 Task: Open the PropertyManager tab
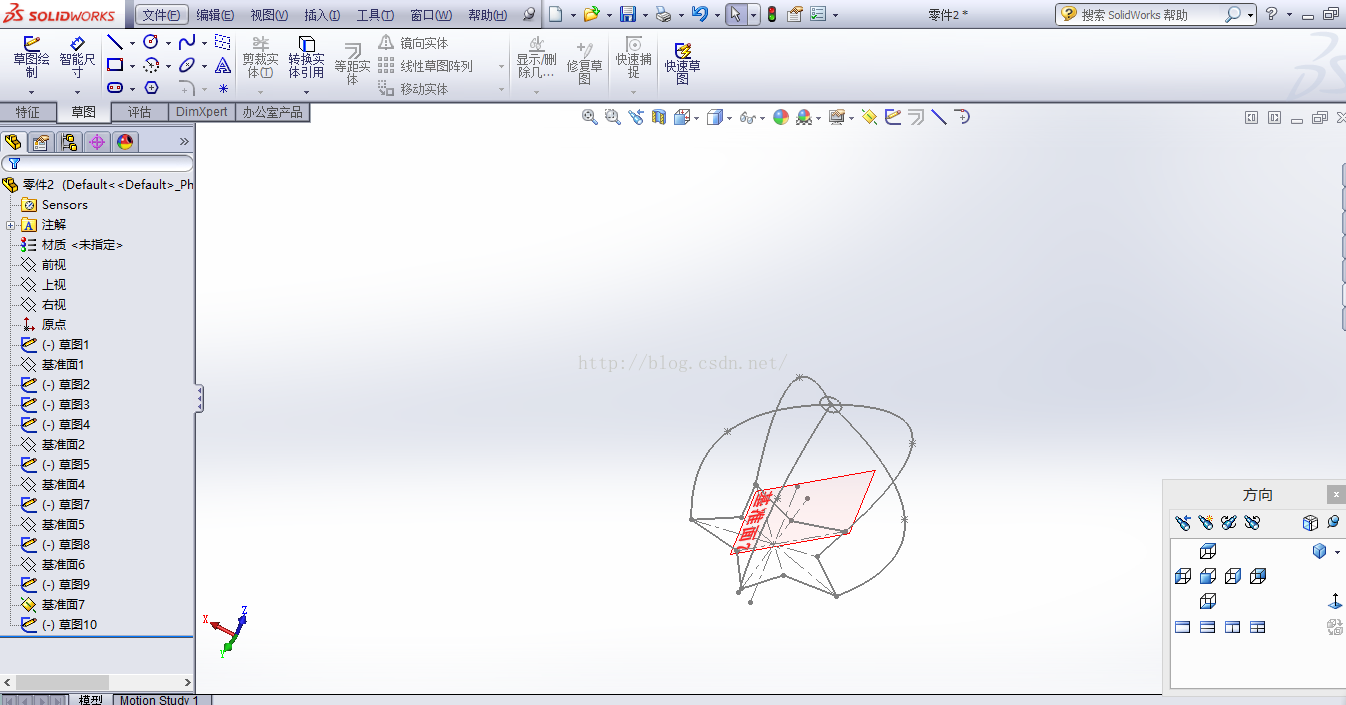[x=40, y=141]
